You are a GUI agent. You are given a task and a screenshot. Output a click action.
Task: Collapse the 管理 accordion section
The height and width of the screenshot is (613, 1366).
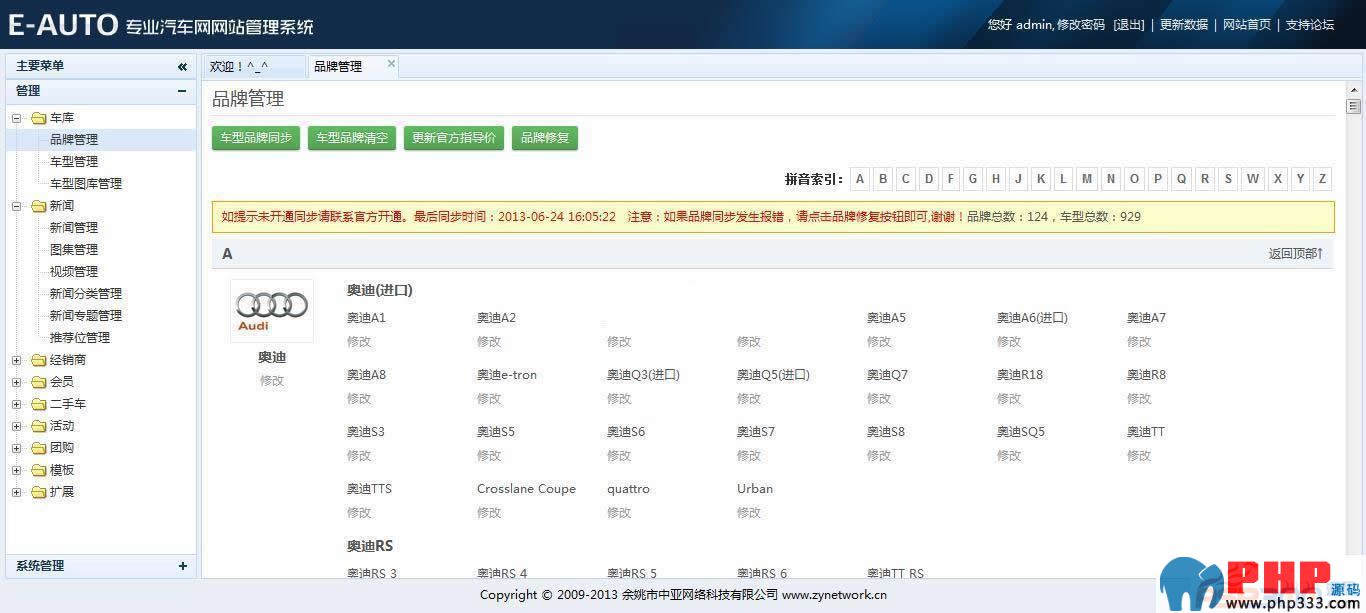point(182,91)
